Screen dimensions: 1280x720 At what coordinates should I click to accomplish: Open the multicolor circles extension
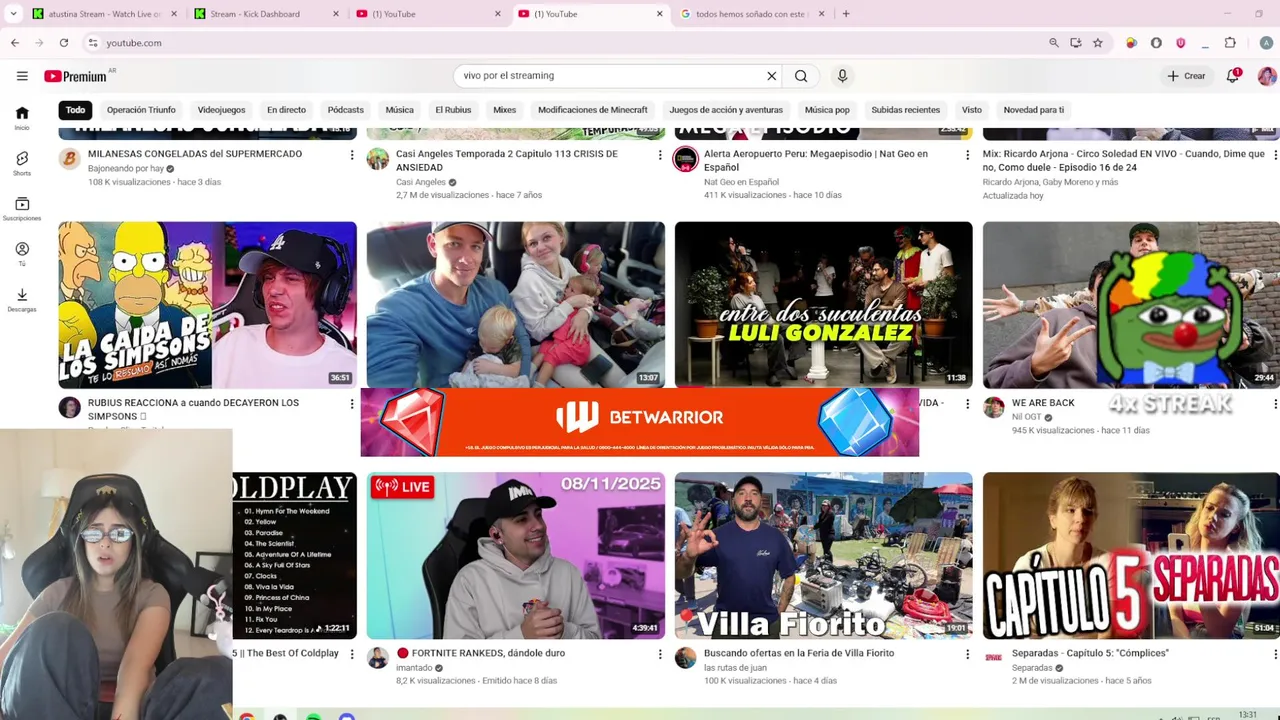(x=1132, y=43)
